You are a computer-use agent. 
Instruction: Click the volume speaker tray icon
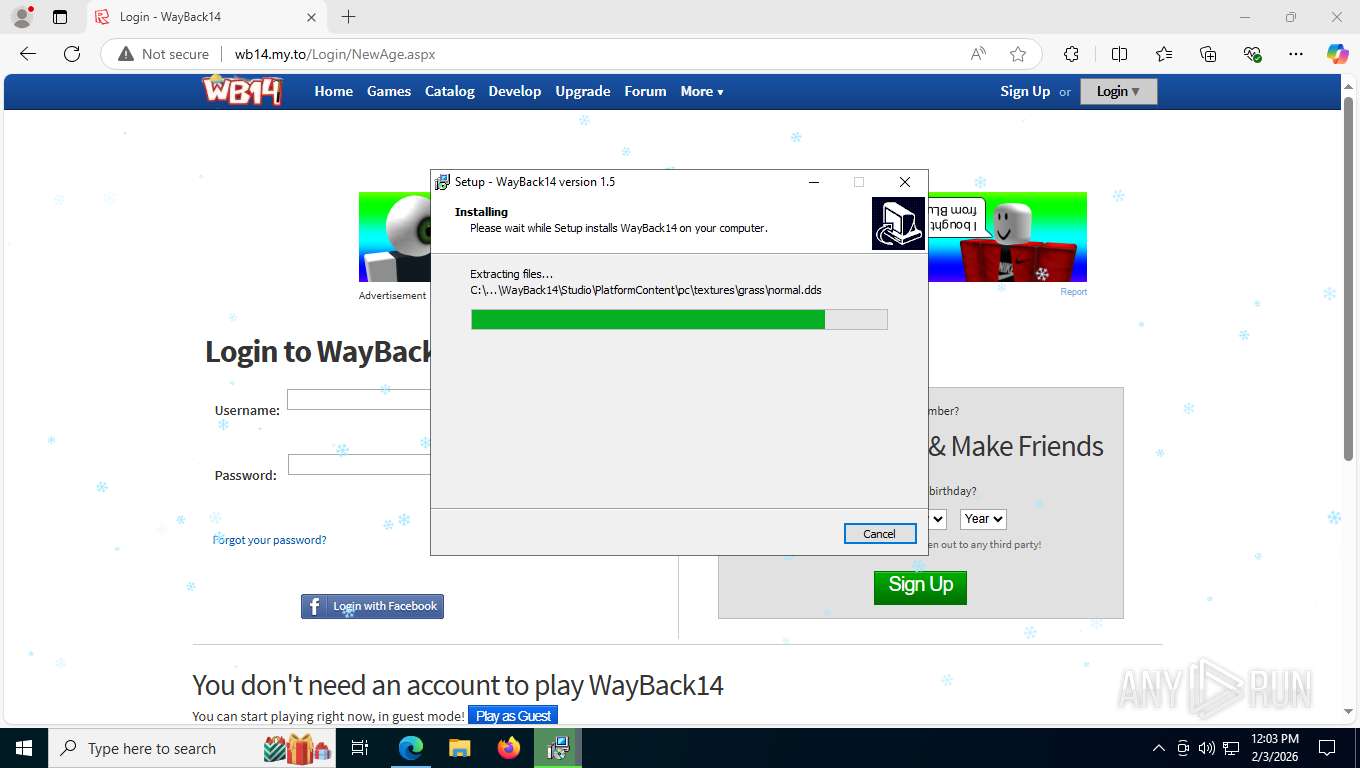pos(1206,748)
